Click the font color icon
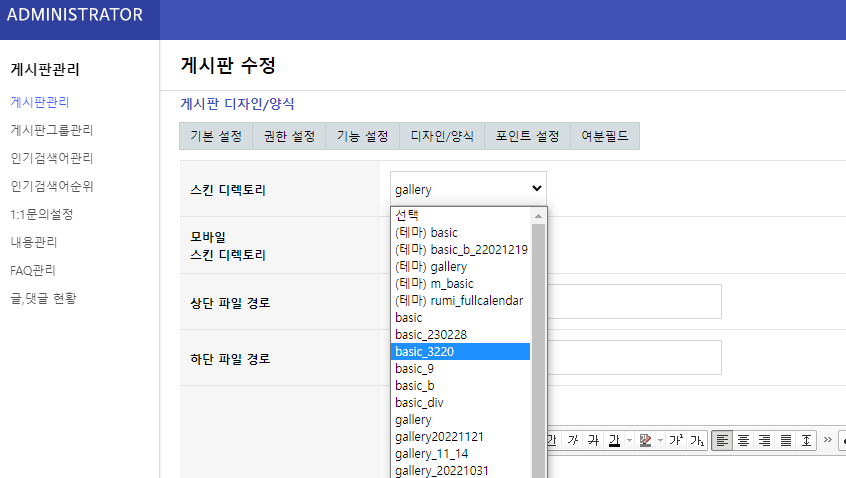 613,440
